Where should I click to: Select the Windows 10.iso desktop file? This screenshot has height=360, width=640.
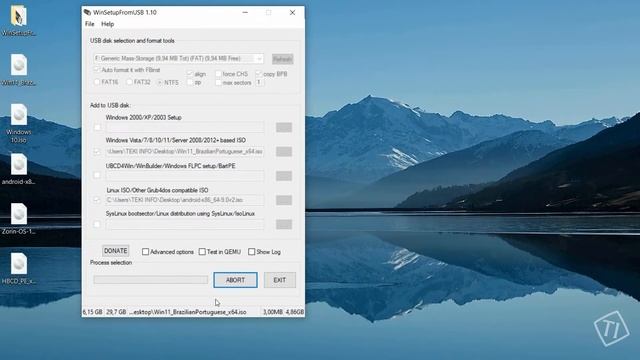(x=19, y=115)
